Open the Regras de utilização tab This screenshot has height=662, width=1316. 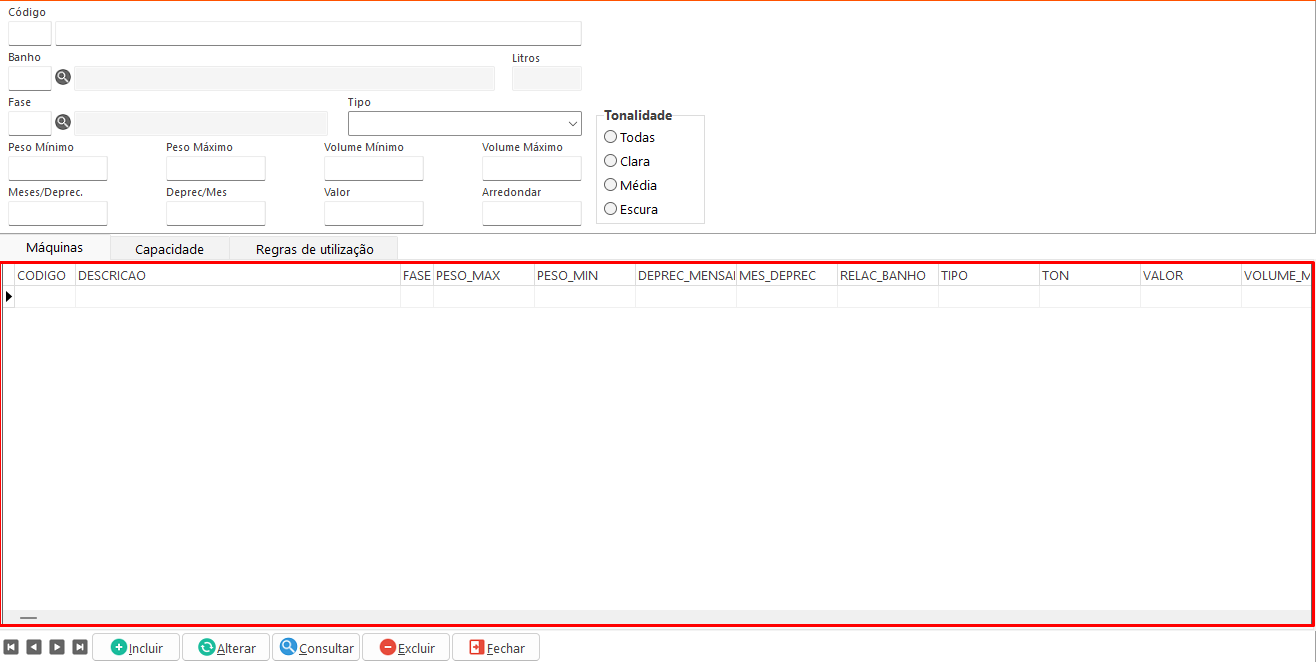pos(314,249)
